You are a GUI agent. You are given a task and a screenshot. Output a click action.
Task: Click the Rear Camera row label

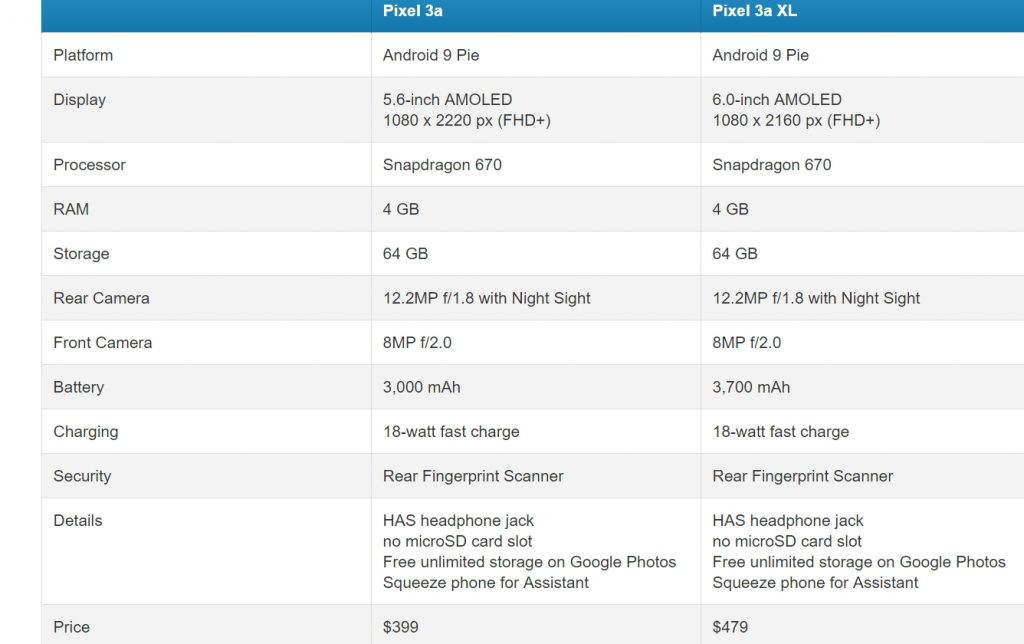coord(101,298)
